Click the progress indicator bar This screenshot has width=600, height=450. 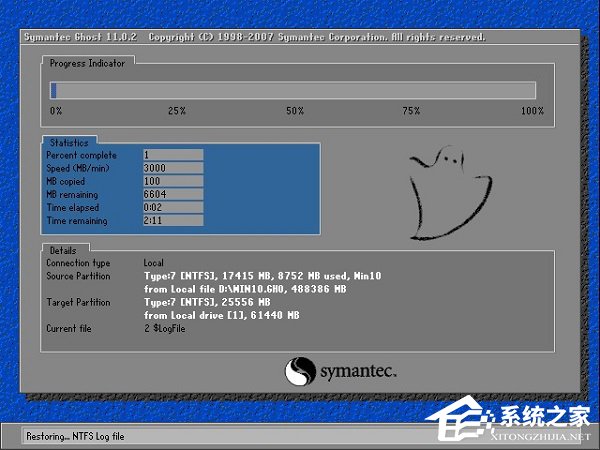(x=293, y=91)
